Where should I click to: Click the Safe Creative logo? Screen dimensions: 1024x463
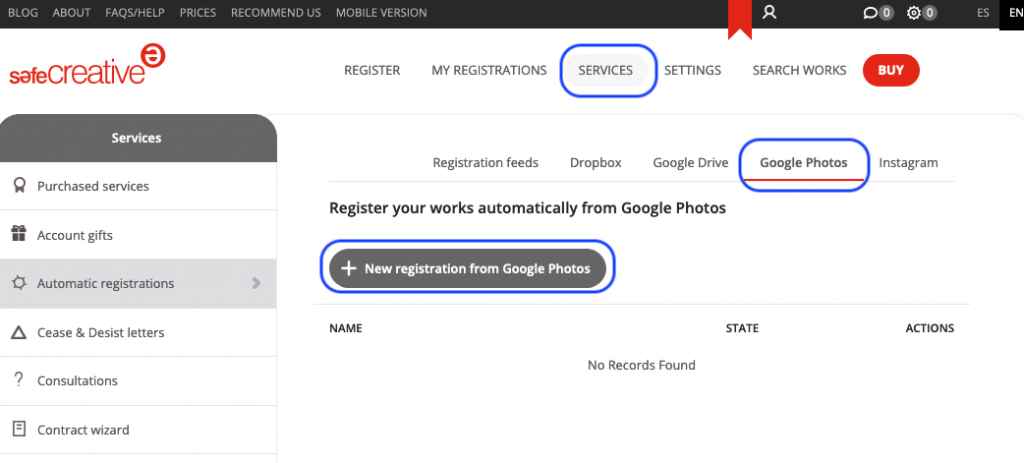[x=87, y=66]
